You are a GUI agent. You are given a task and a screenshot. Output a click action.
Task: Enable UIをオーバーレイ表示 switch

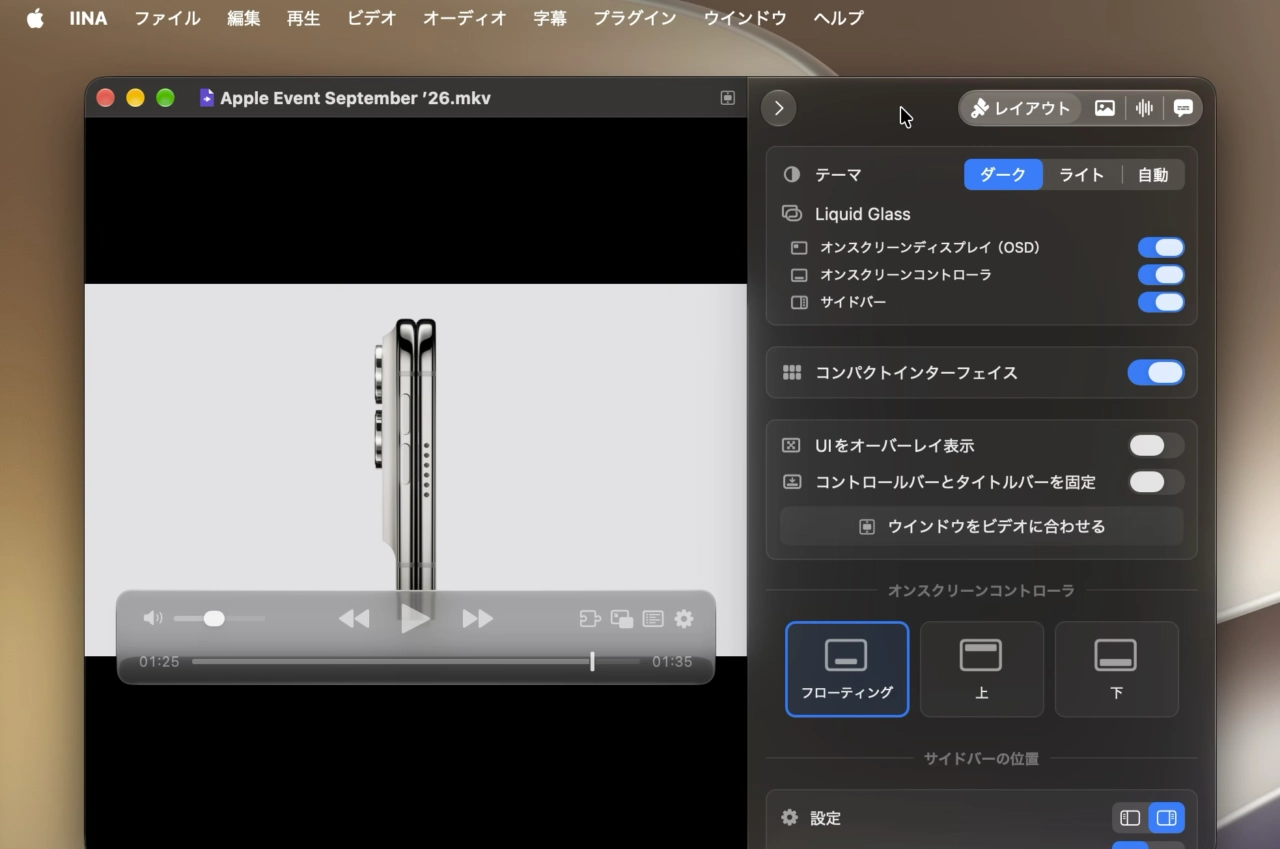coord(1156,446)
